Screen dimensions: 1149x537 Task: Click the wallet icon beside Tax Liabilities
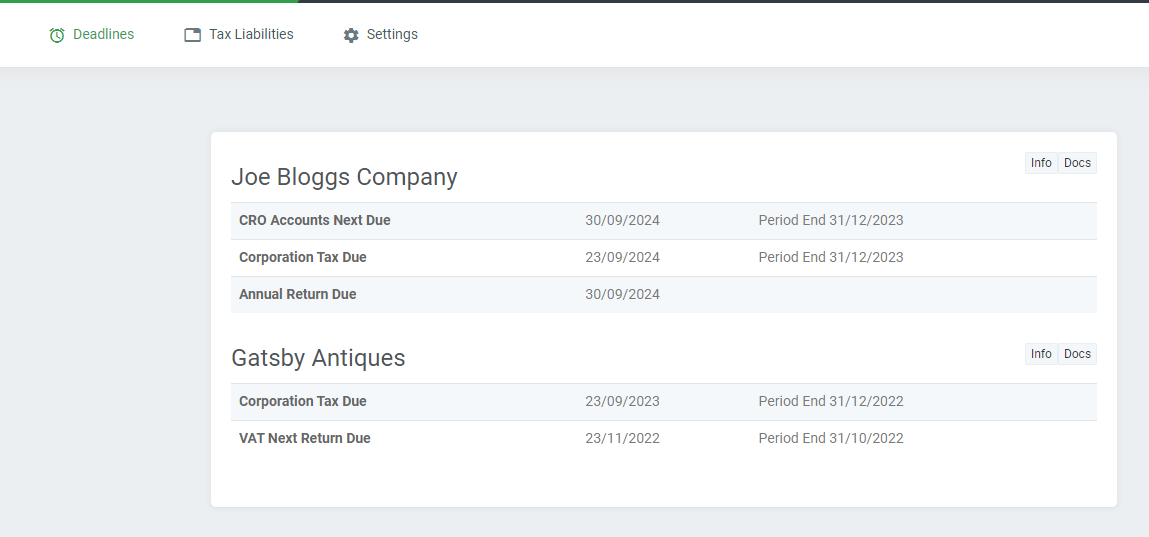pyautogui.click(x=193, y=35)
